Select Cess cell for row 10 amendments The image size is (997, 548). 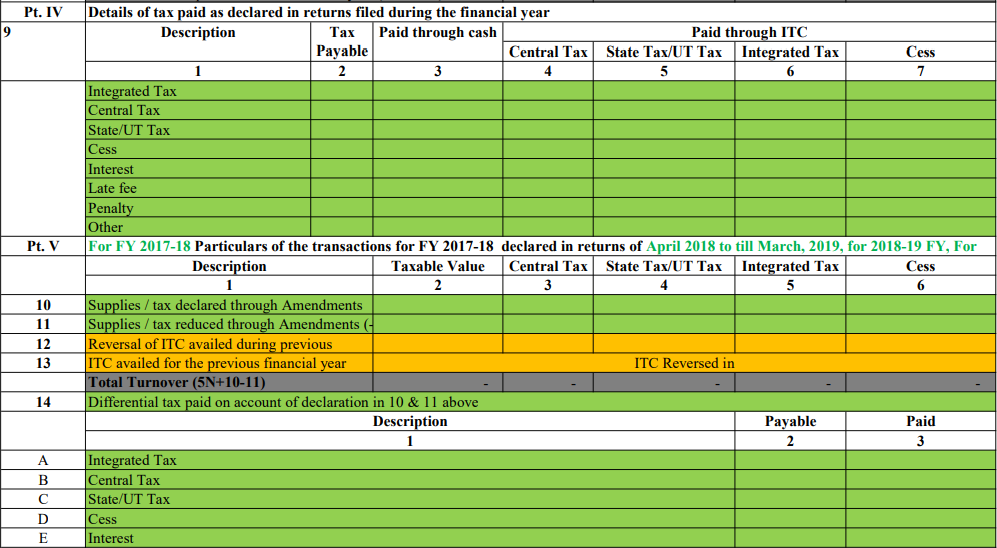tap(921, 305)
